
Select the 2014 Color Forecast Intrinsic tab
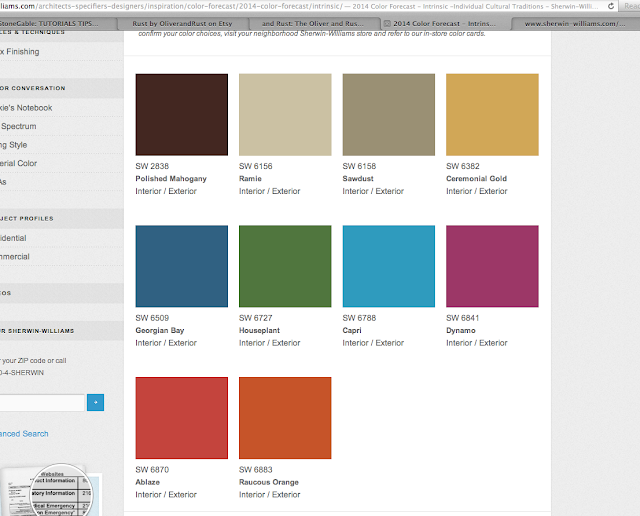tap(445, 24)
